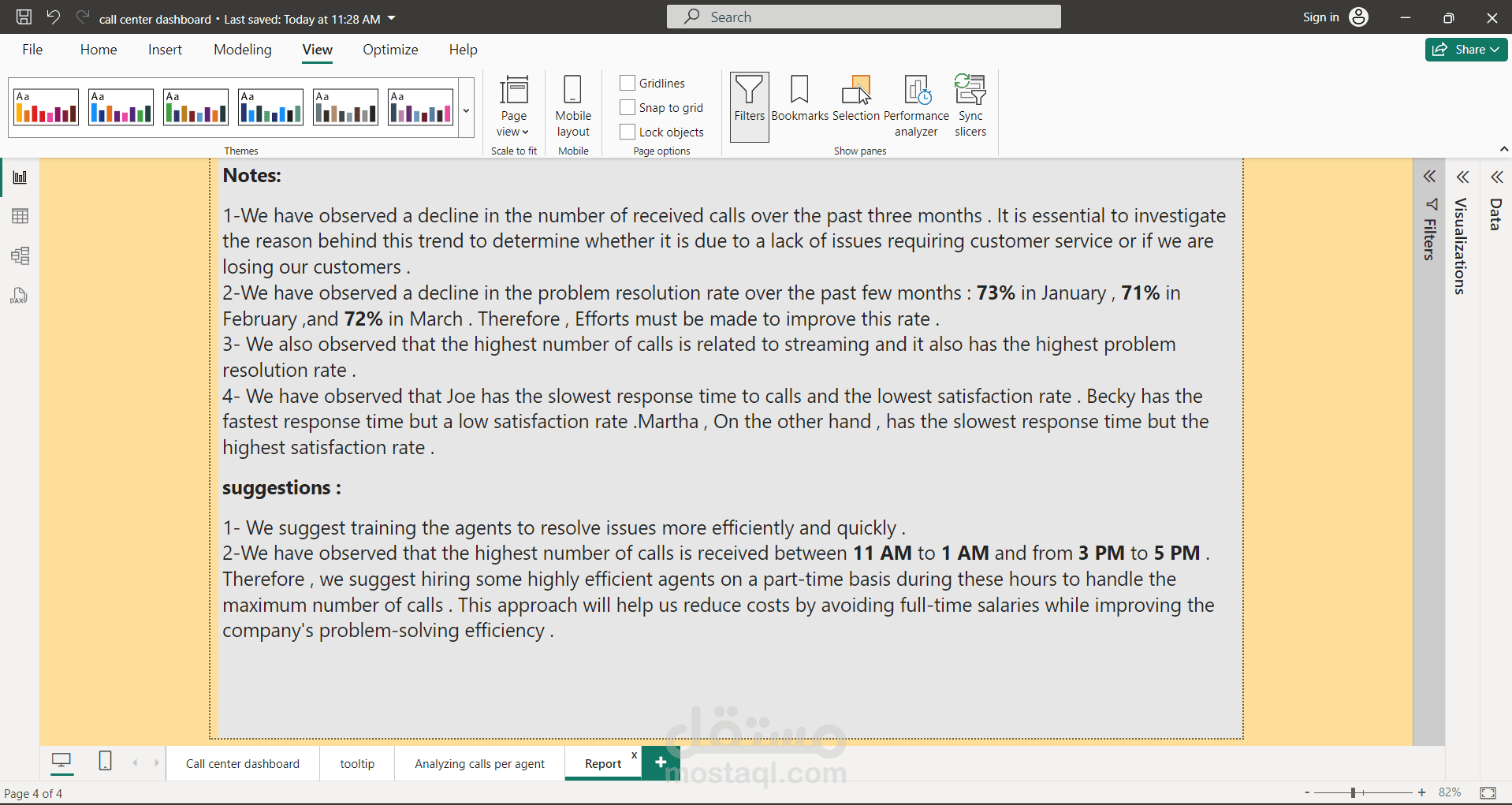Switch to mobile layout at bottom
The width and height of the screenshot is (1512, 805).
[x=105, y=761]
